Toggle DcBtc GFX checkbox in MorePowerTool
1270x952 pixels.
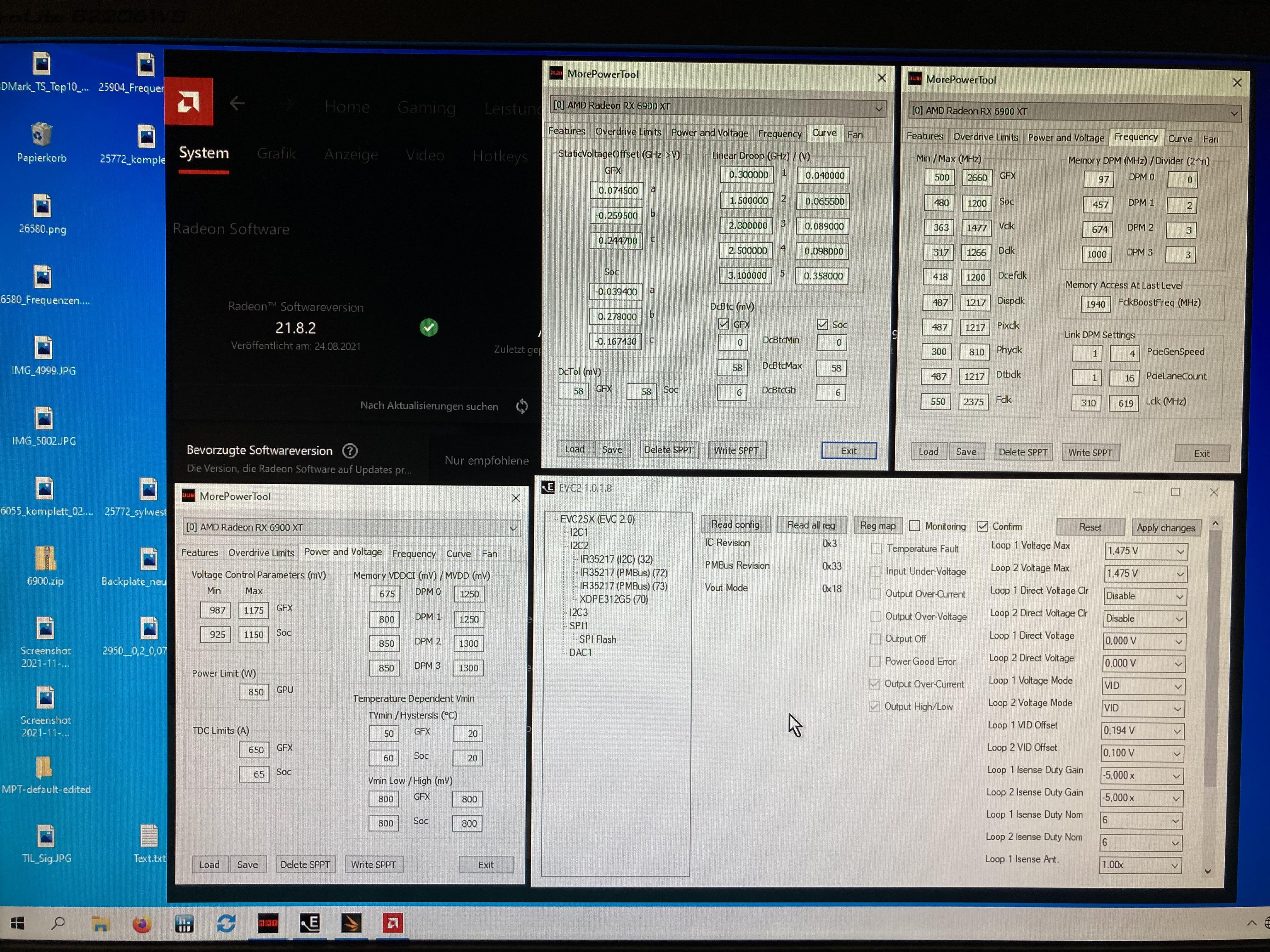(x=724, y=324)
